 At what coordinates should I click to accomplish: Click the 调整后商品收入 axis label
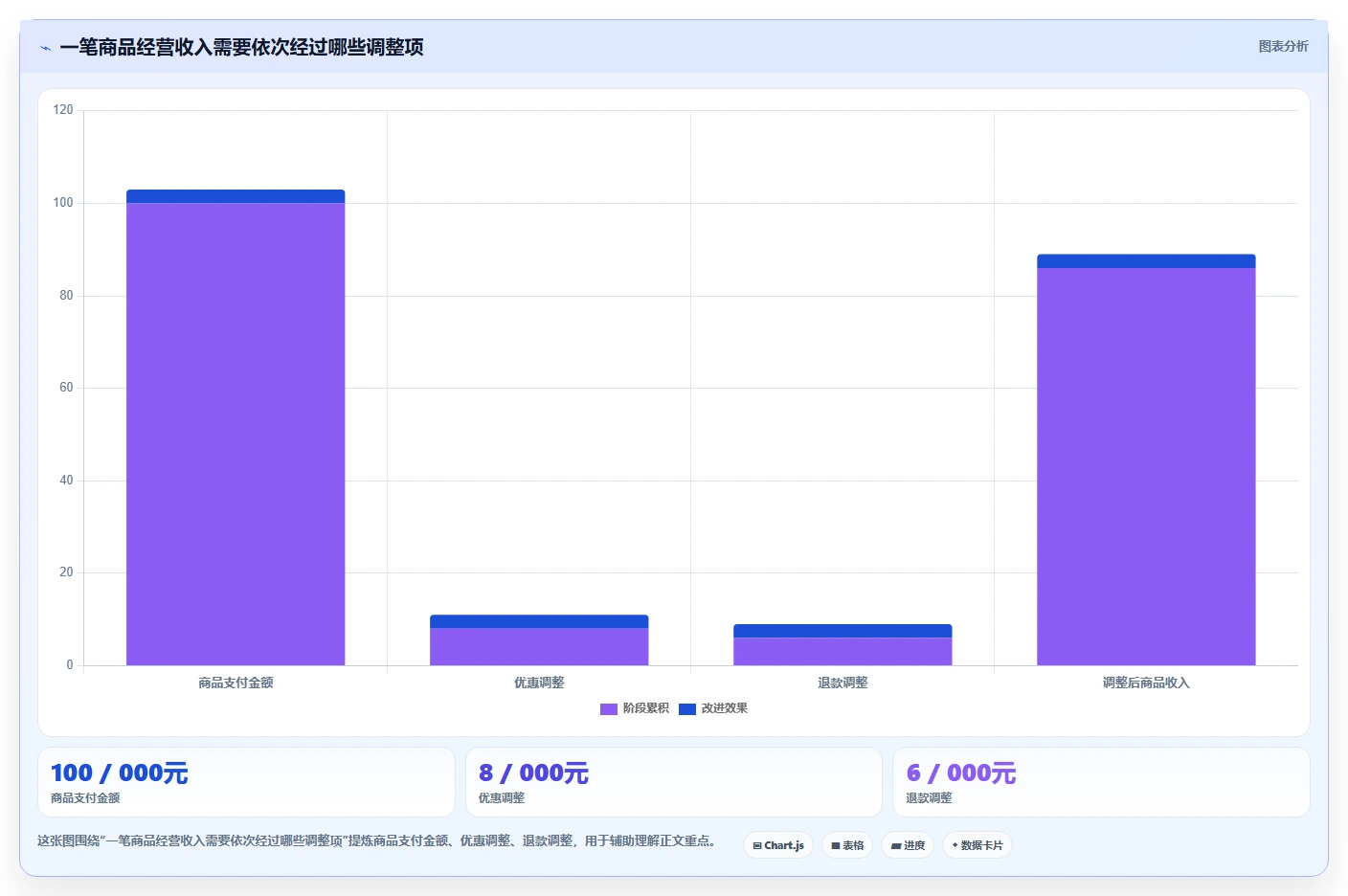click(1146, 683)
